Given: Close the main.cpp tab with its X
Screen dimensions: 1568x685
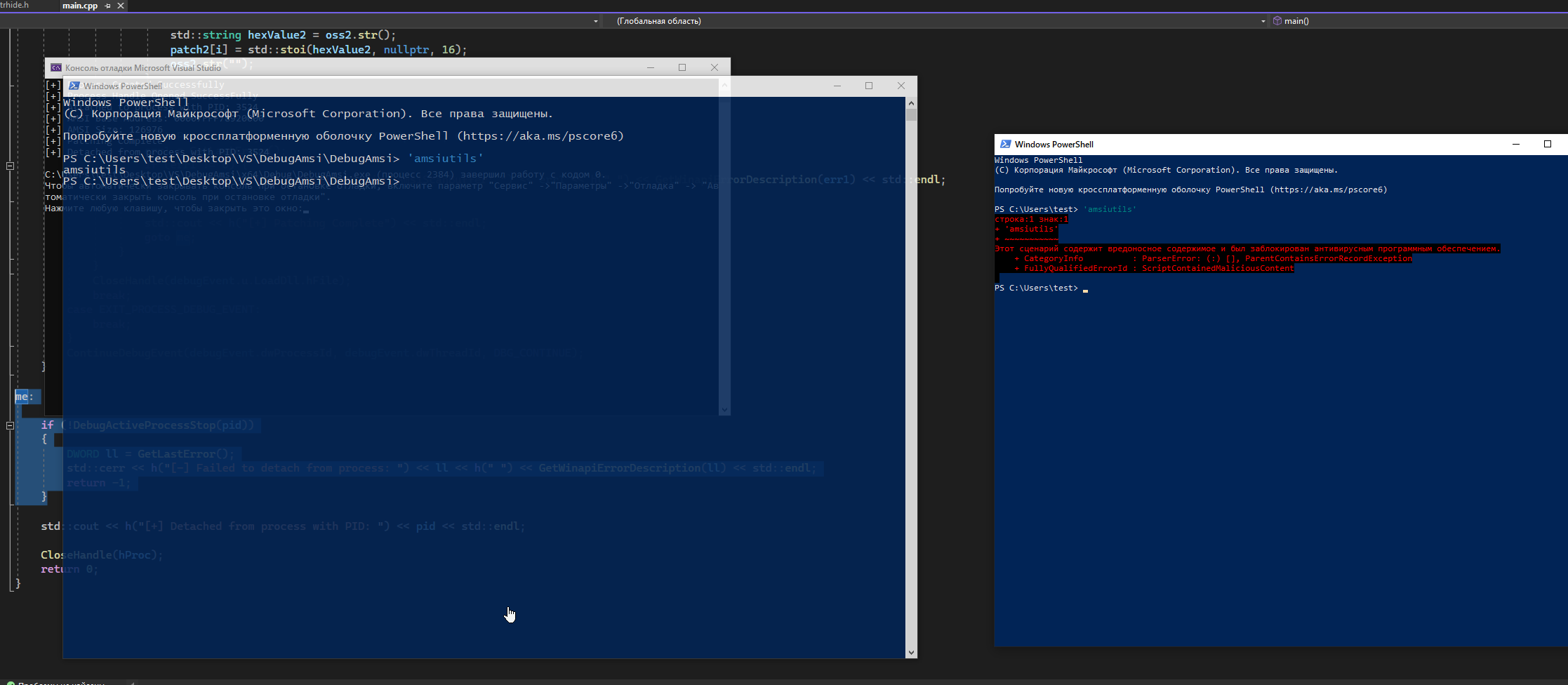Looking at the screenshot, I should (121, 6).
